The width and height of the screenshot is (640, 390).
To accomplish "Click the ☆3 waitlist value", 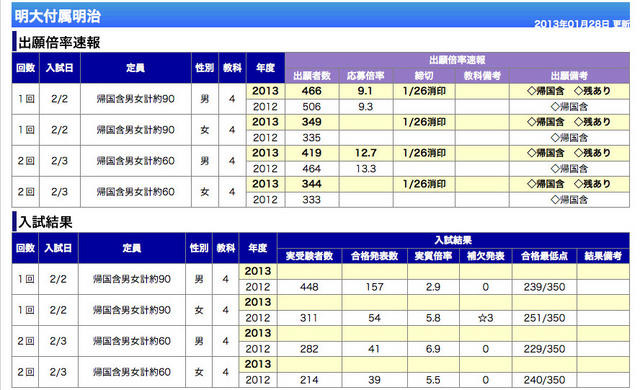I will point(485,318).
